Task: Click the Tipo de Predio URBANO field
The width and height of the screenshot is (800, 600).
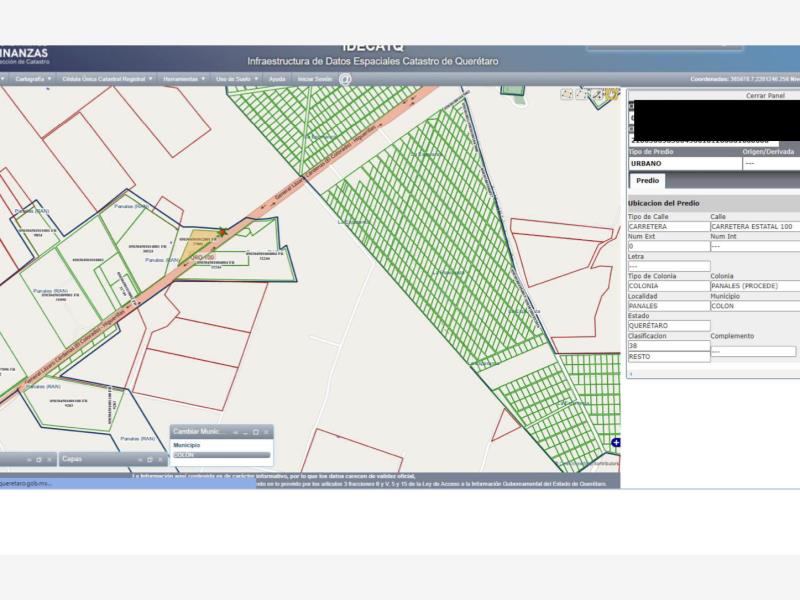Action: tap(685, 164)
